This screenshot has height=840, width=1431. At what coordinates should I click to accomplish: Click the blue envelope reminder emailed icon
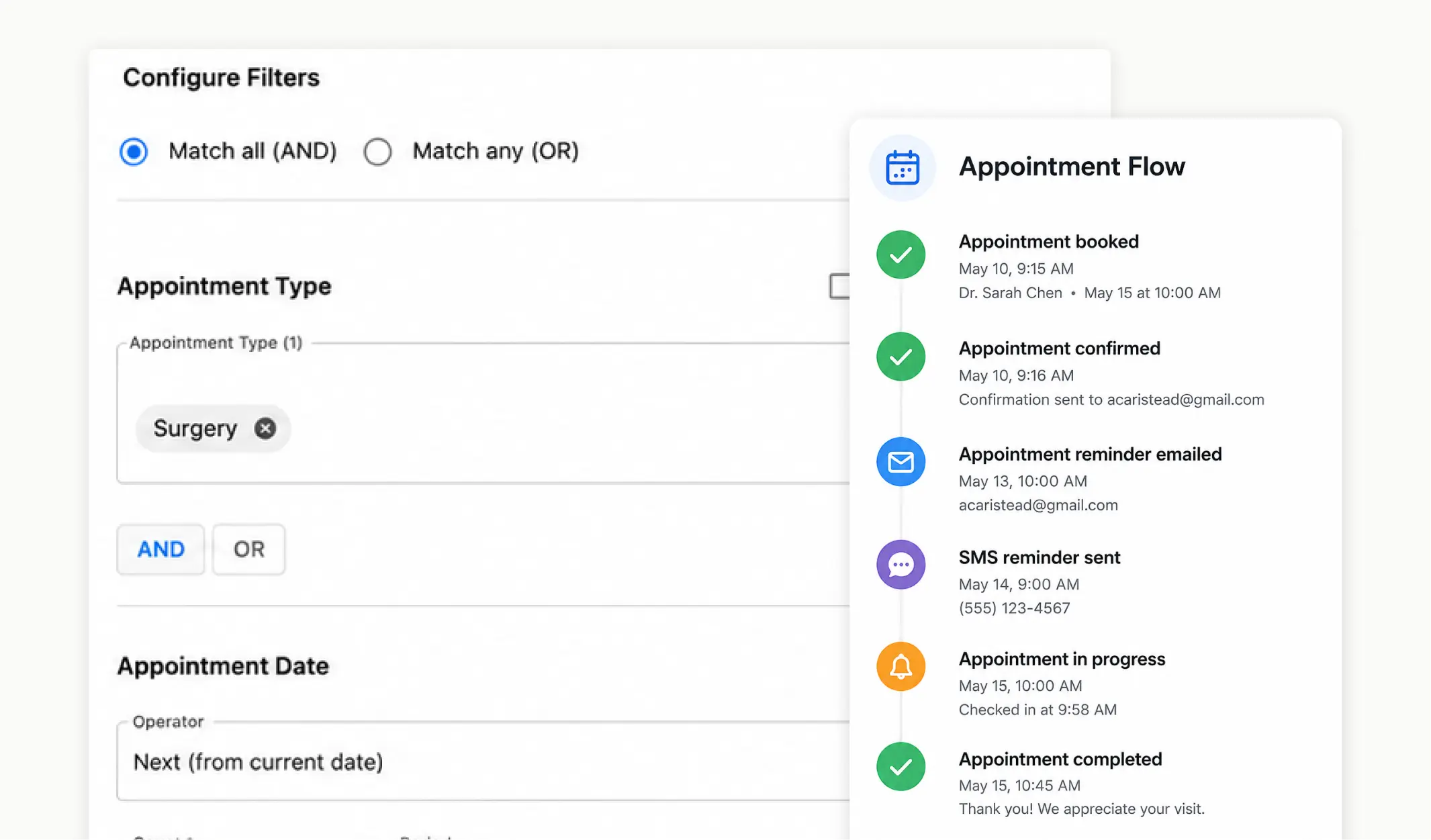pos(901,462)
